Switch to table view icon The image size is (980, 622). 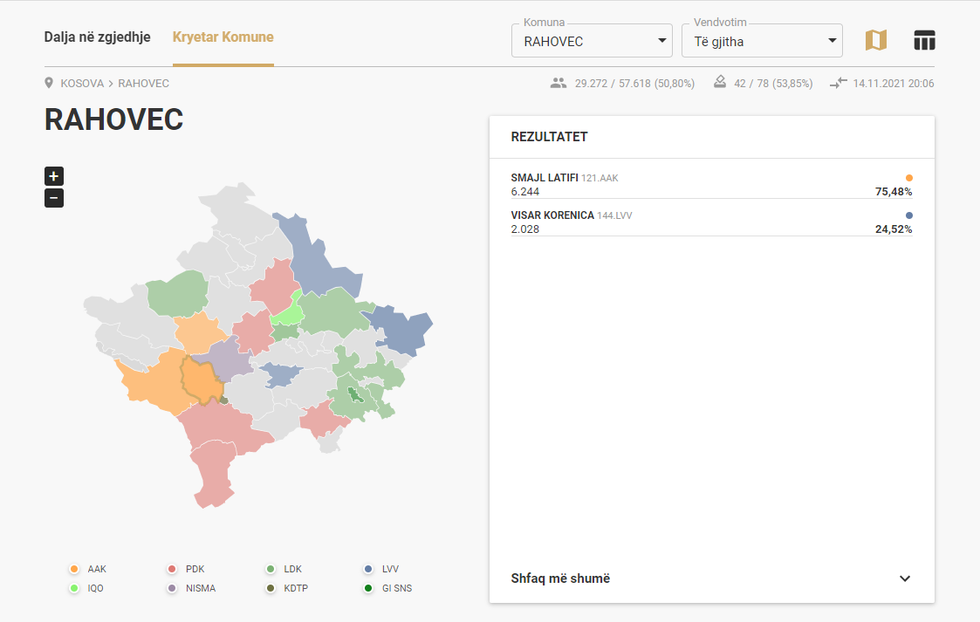tap(924, 41)
